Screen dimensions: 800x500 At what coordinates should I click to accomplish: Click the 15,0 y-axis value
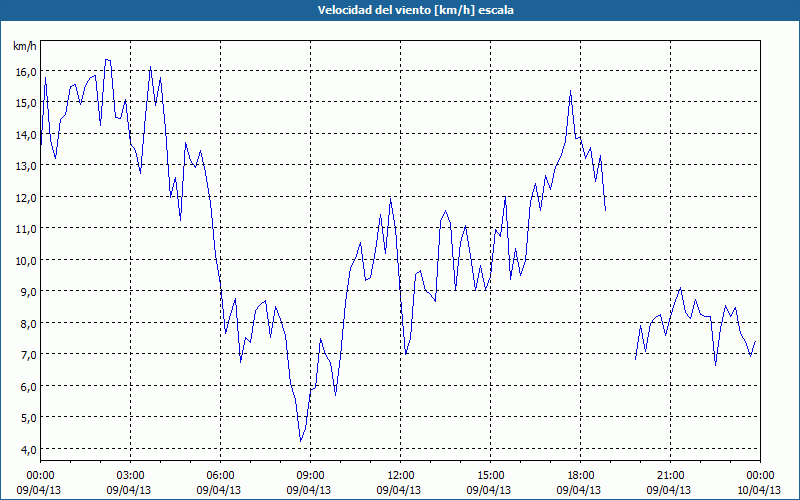coord(26,104)
